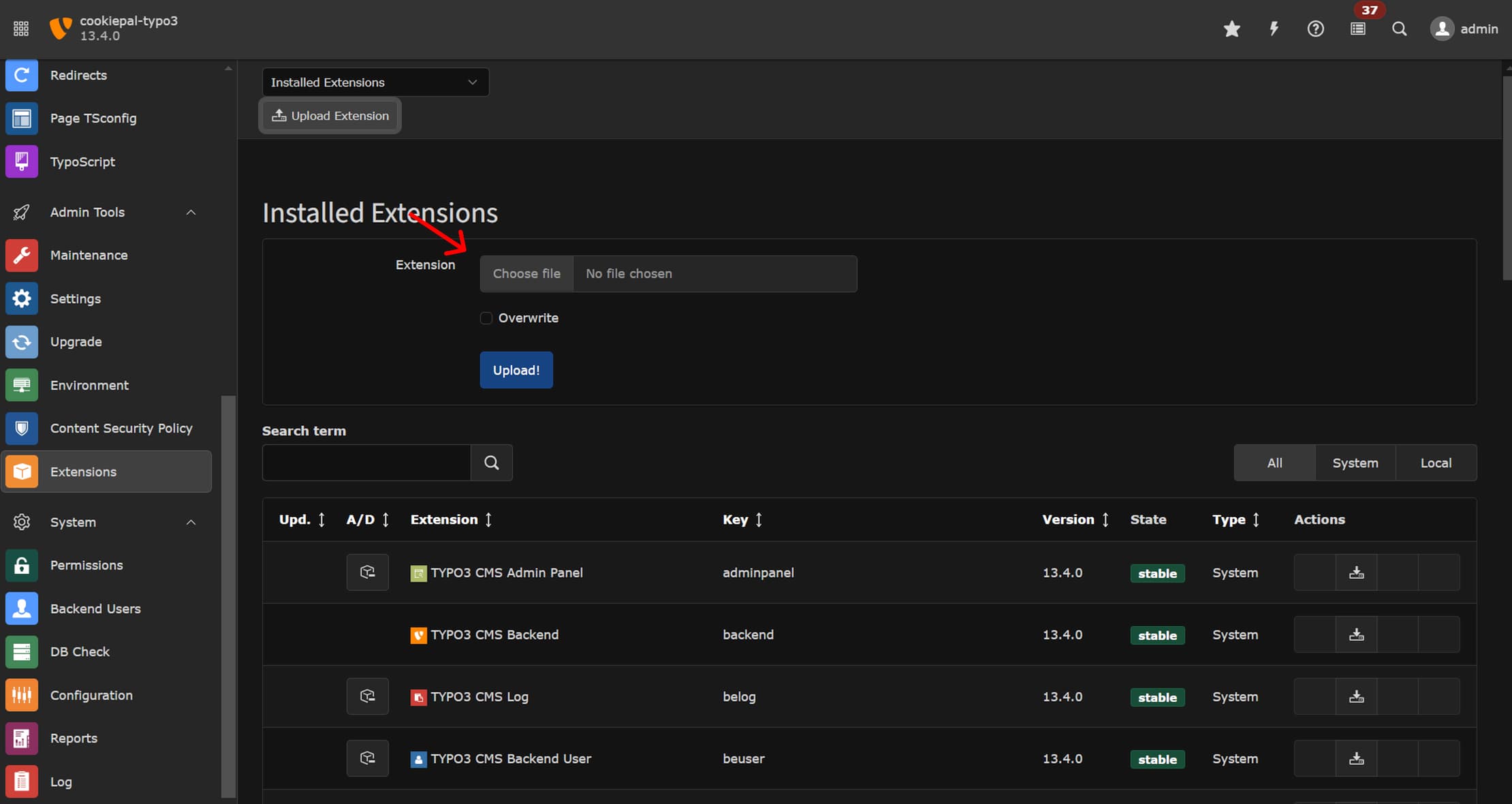The width and height of the screenshot is (1512, 804).
Task: Enable the Overwrite checkbox
Action: [x=486, y=318]
